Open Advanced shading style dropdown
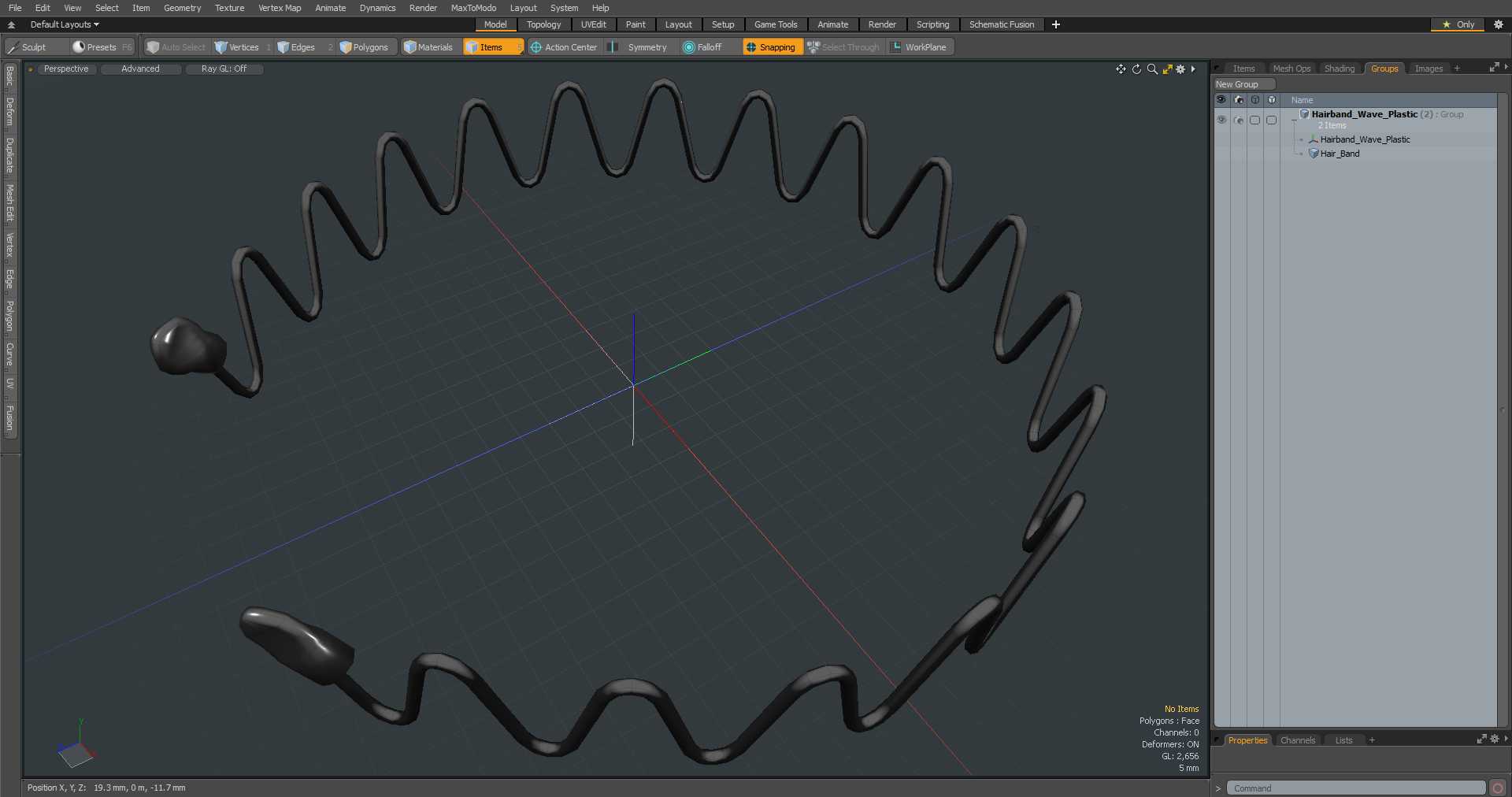 coord(140,69)
